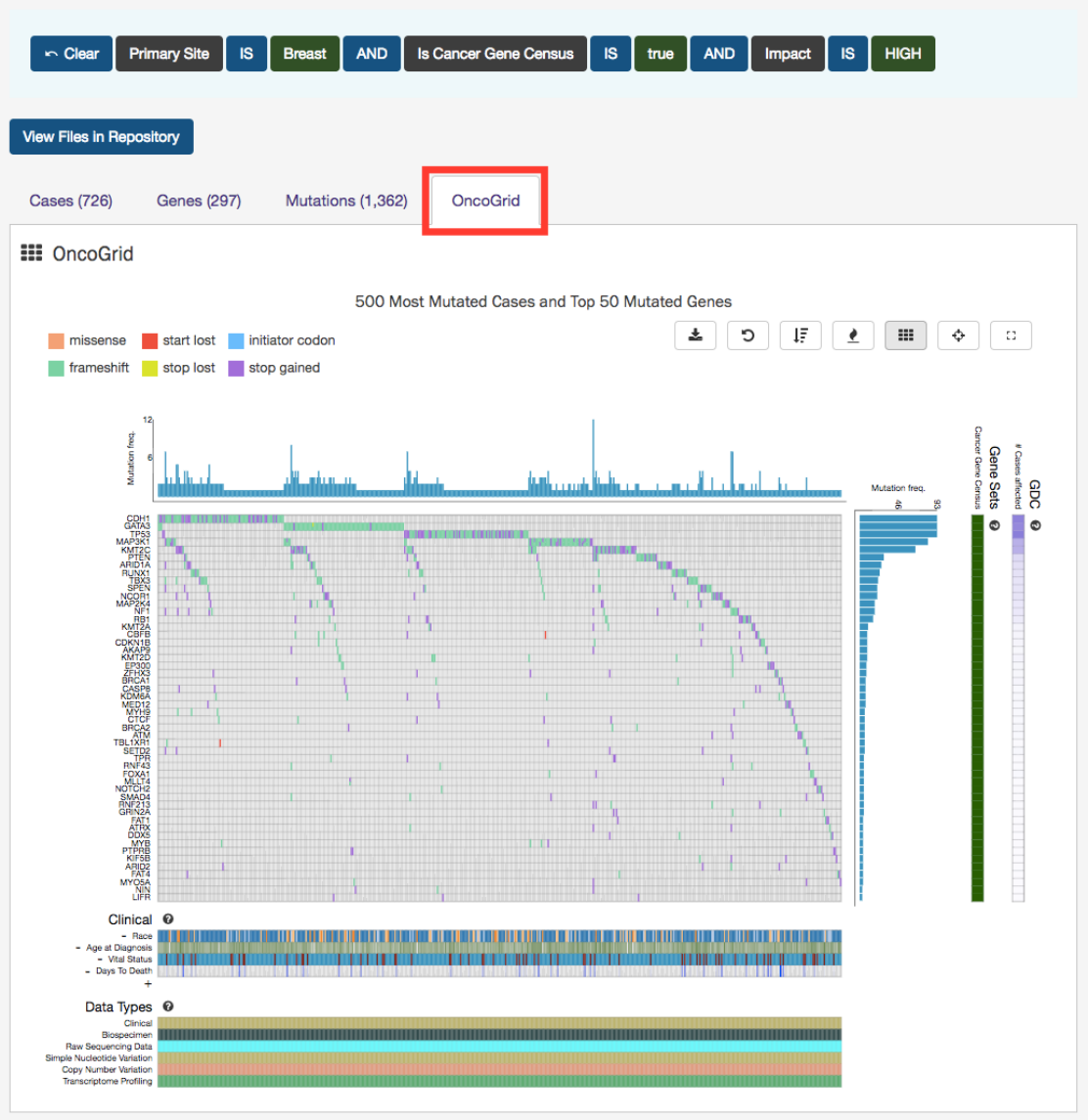Cluster data with the sort-descending icon

pyautogui.click(x=800, y=336)
